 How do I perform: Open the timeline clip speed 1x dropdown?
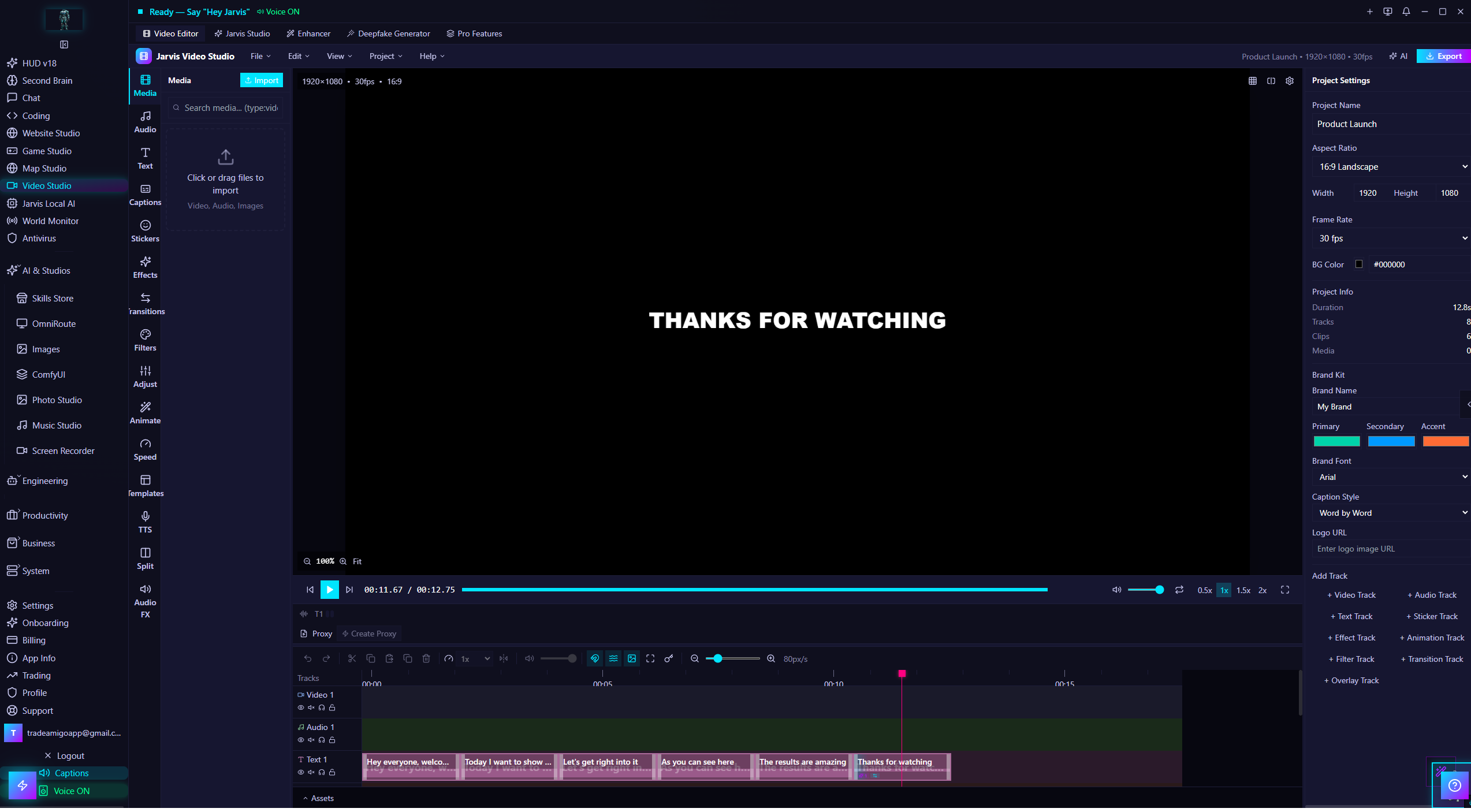475,659
